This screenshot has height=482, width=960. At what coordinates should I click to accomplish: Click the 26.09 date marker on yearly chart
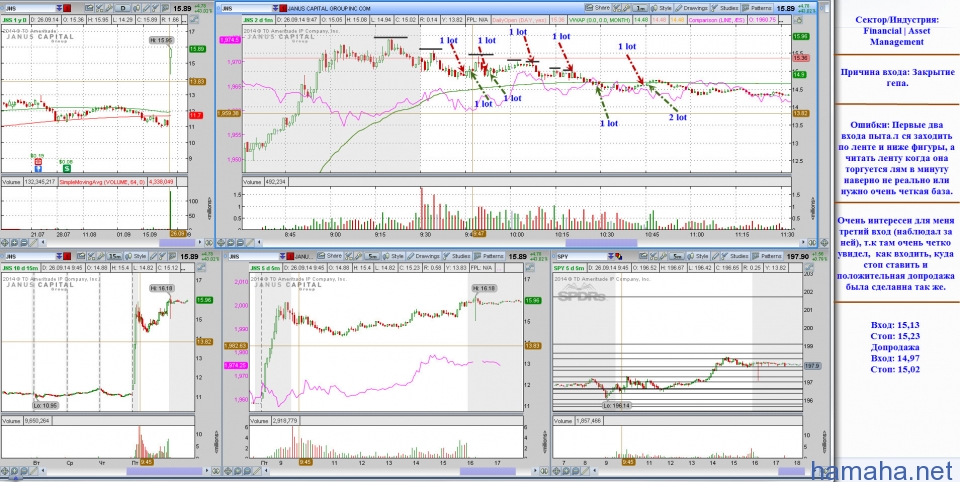point(177,234)
